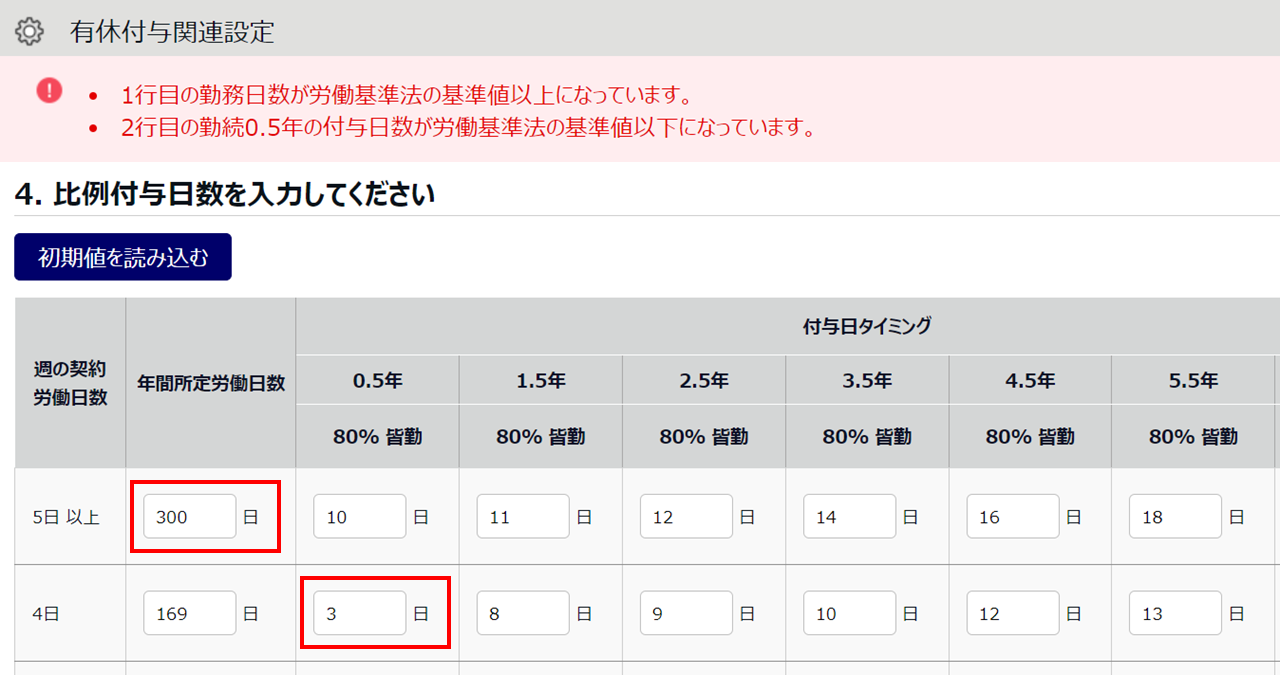Click the 4日 row label

(x=46, y=614)
